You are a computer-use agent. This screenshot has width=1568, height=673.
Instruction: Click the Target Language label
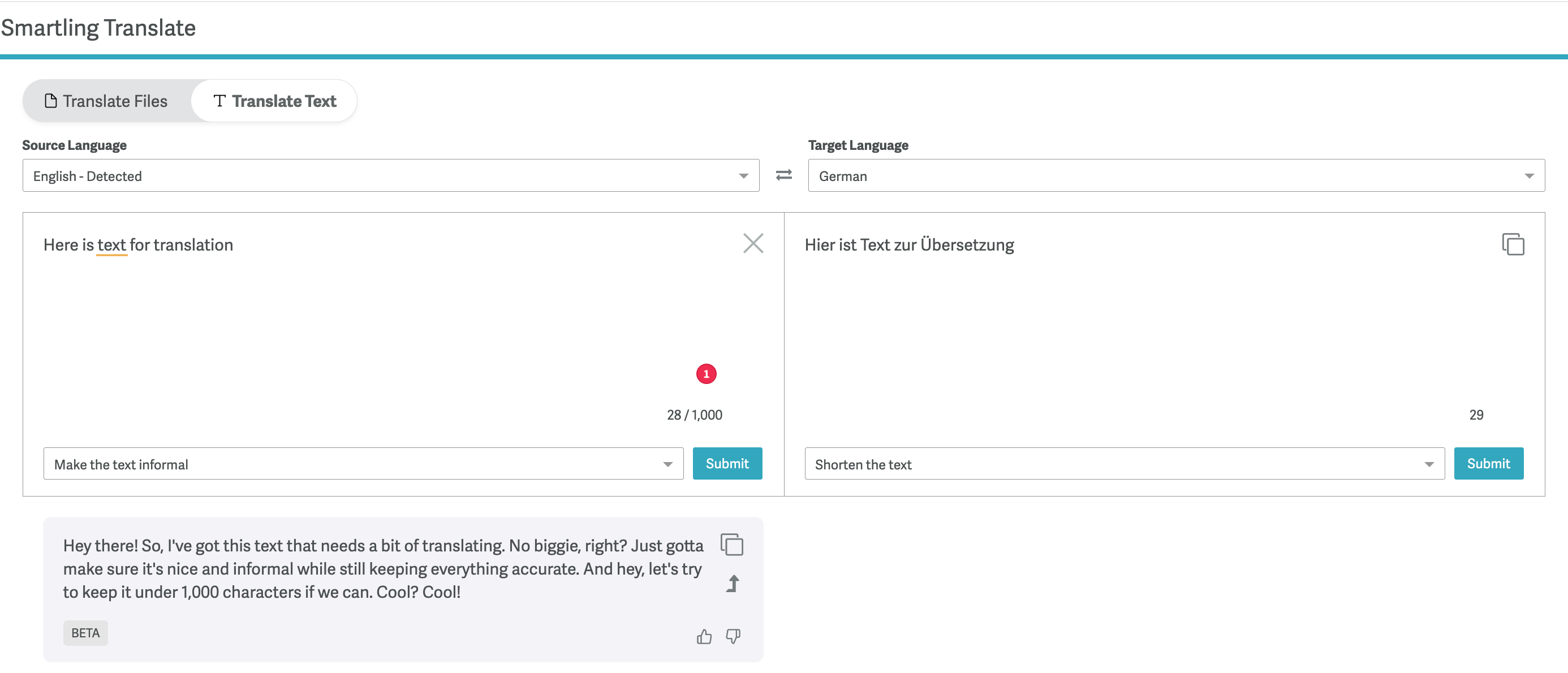tap(858, 145)
